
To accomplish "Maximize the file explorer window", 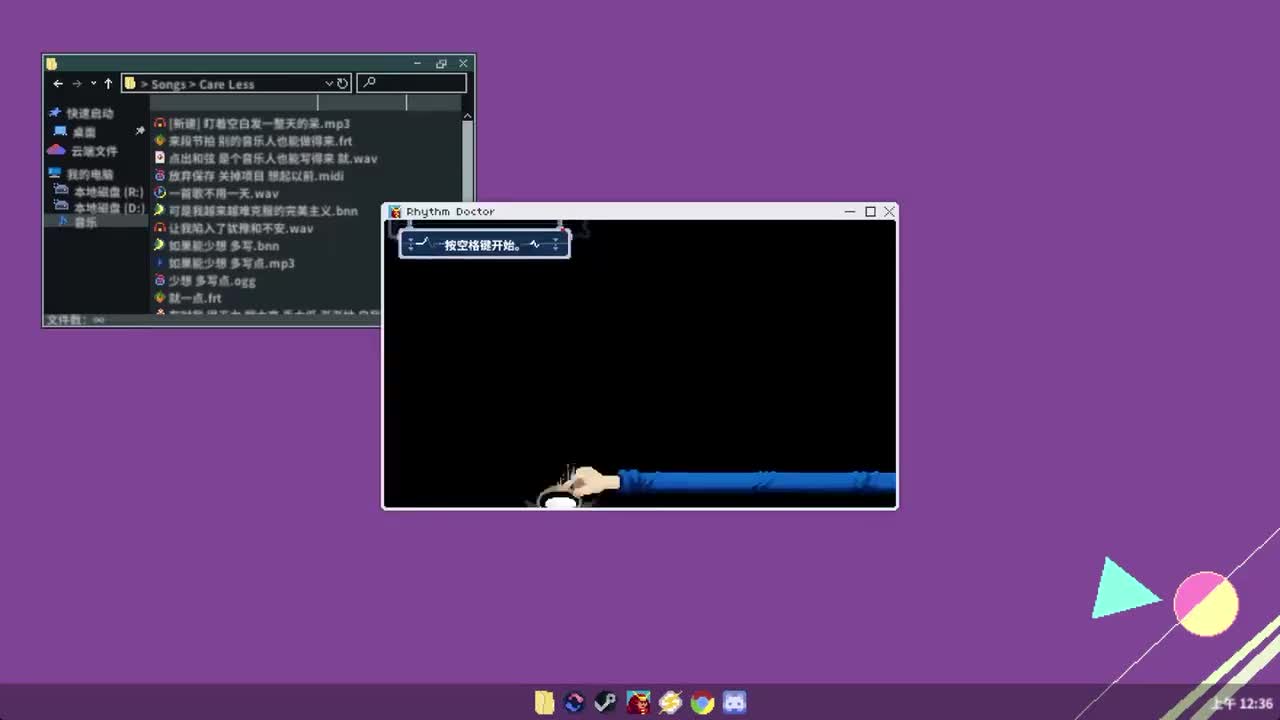I will 441,63.
